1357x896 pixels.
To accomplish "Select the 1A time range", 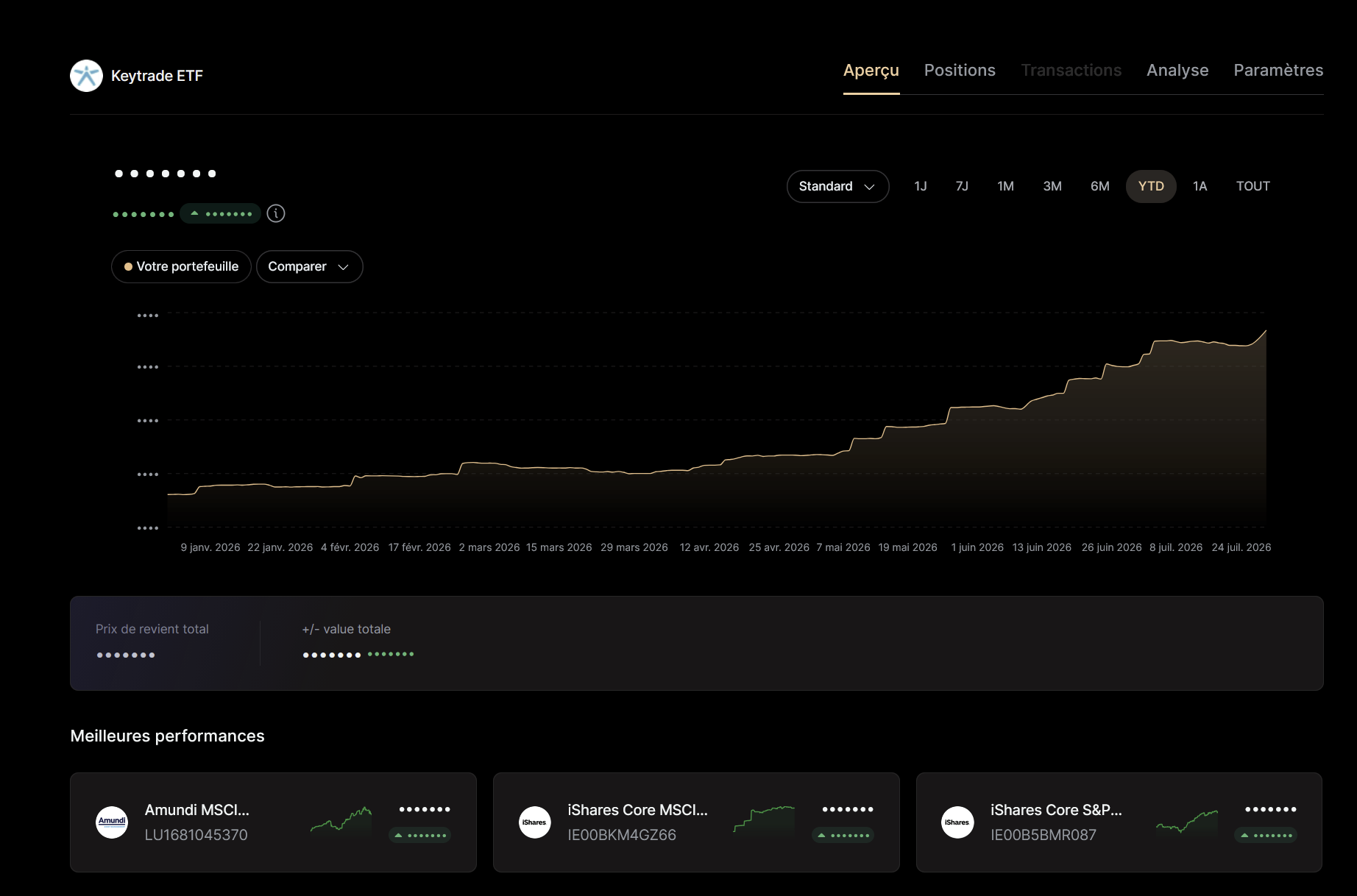I will coord(1200,186).
